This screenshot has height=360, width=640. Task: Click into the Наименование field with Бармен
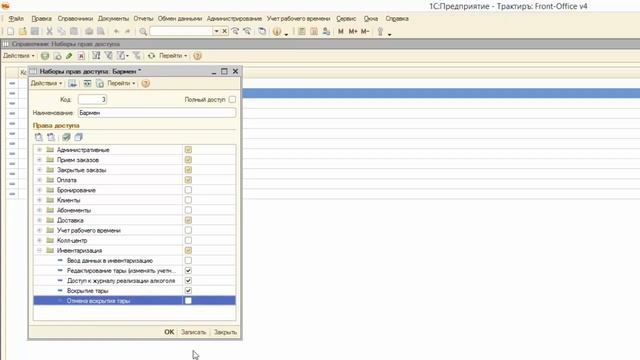tap(157, 113)
